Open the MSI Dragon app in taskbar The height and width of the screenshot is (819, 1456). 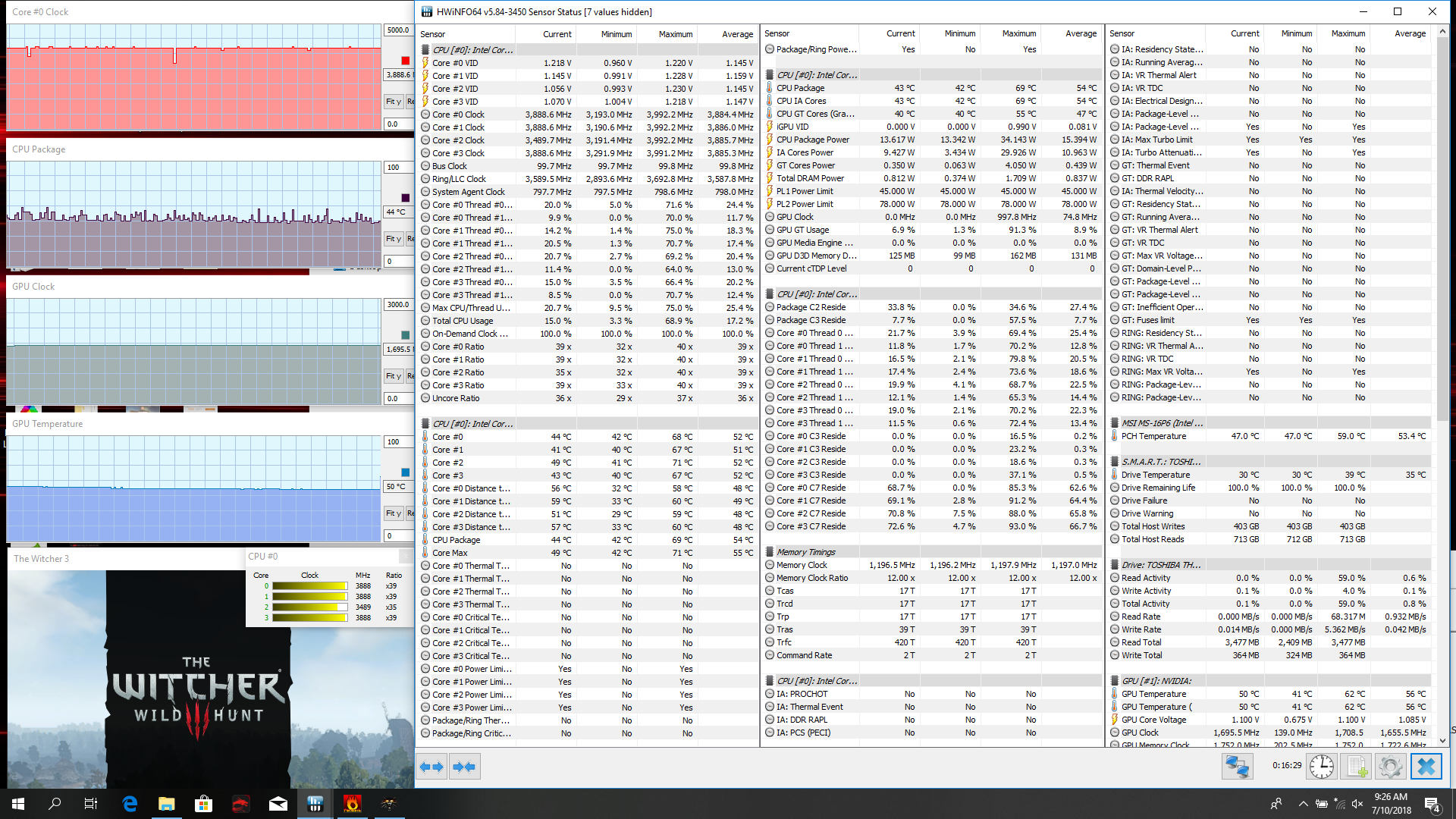(240, 804)
